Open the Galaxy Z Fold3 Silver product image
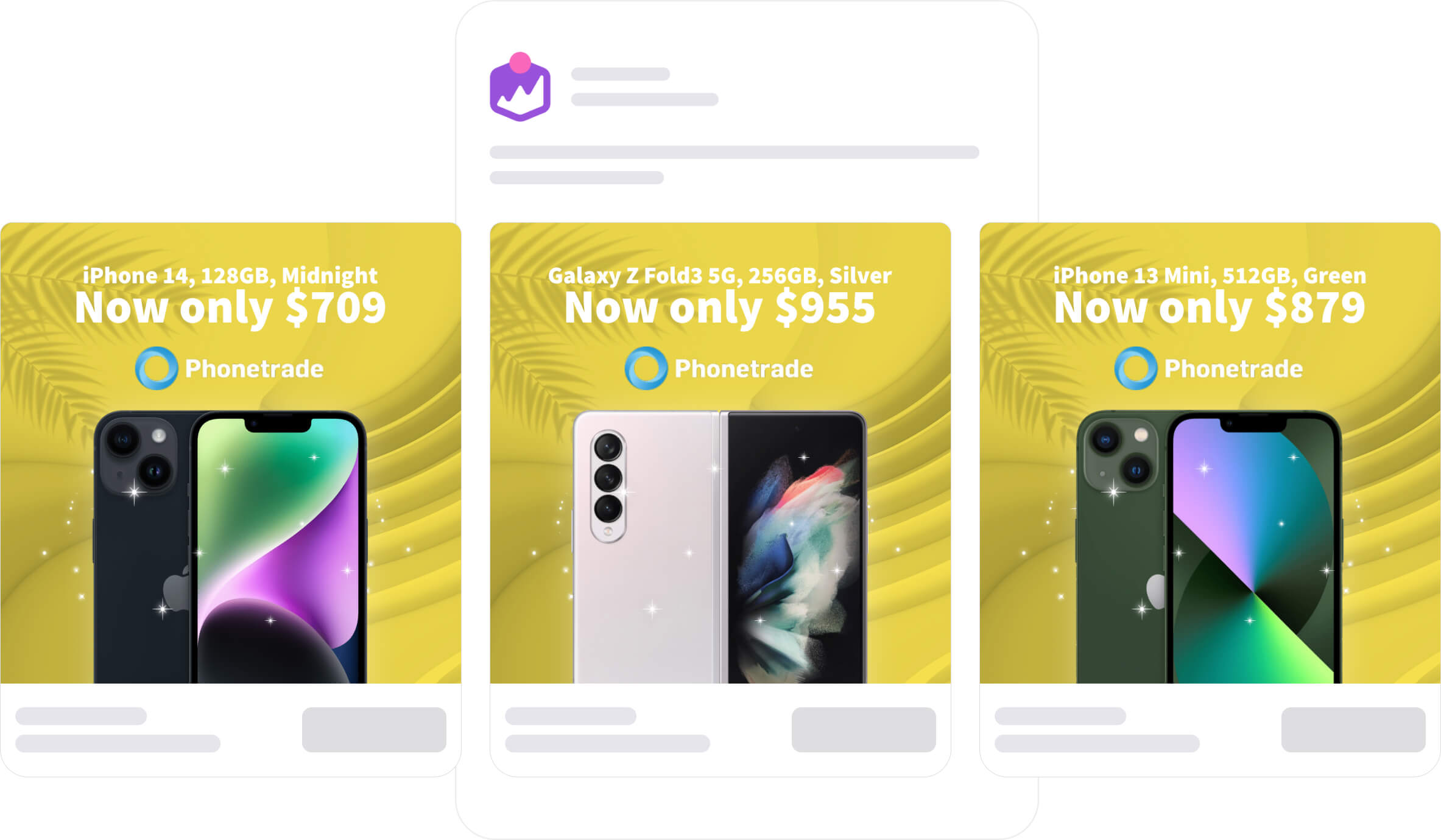Viewport: 1441px width, 840px height. [x=720, y=547]
